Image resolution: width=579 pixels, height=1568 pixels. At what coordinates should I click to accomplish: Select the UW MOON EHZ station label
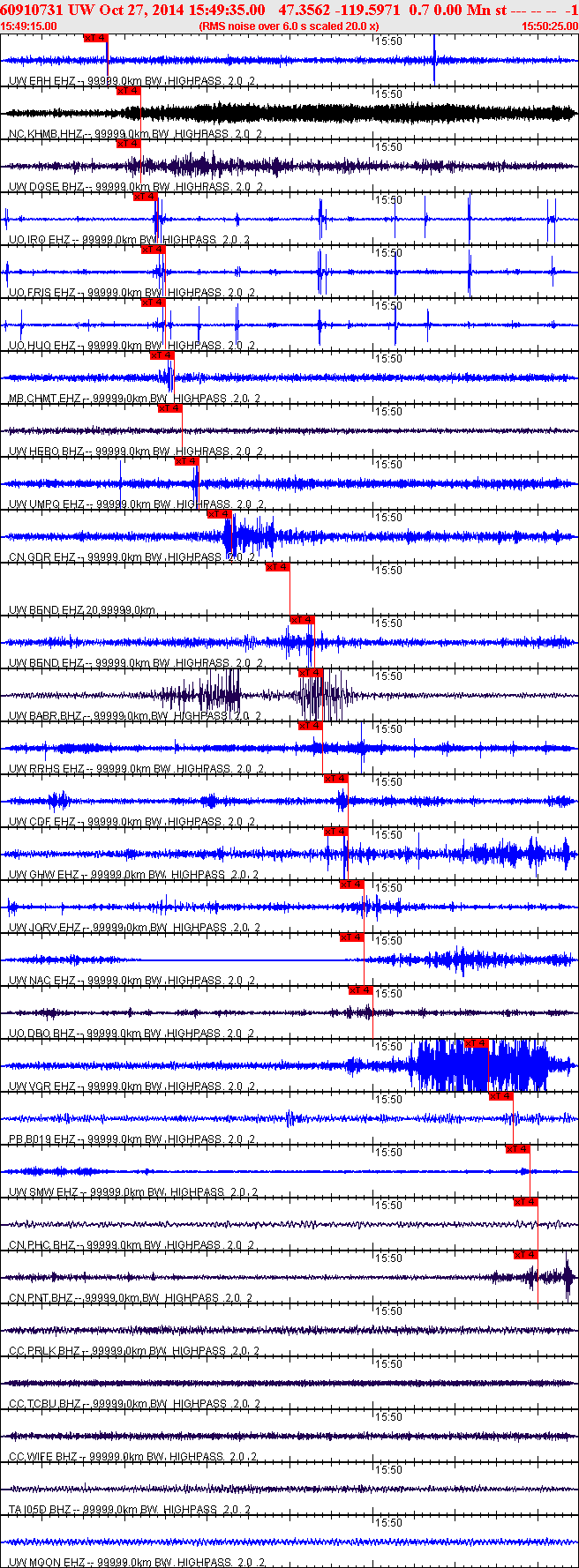click(x=135, y=1563)
